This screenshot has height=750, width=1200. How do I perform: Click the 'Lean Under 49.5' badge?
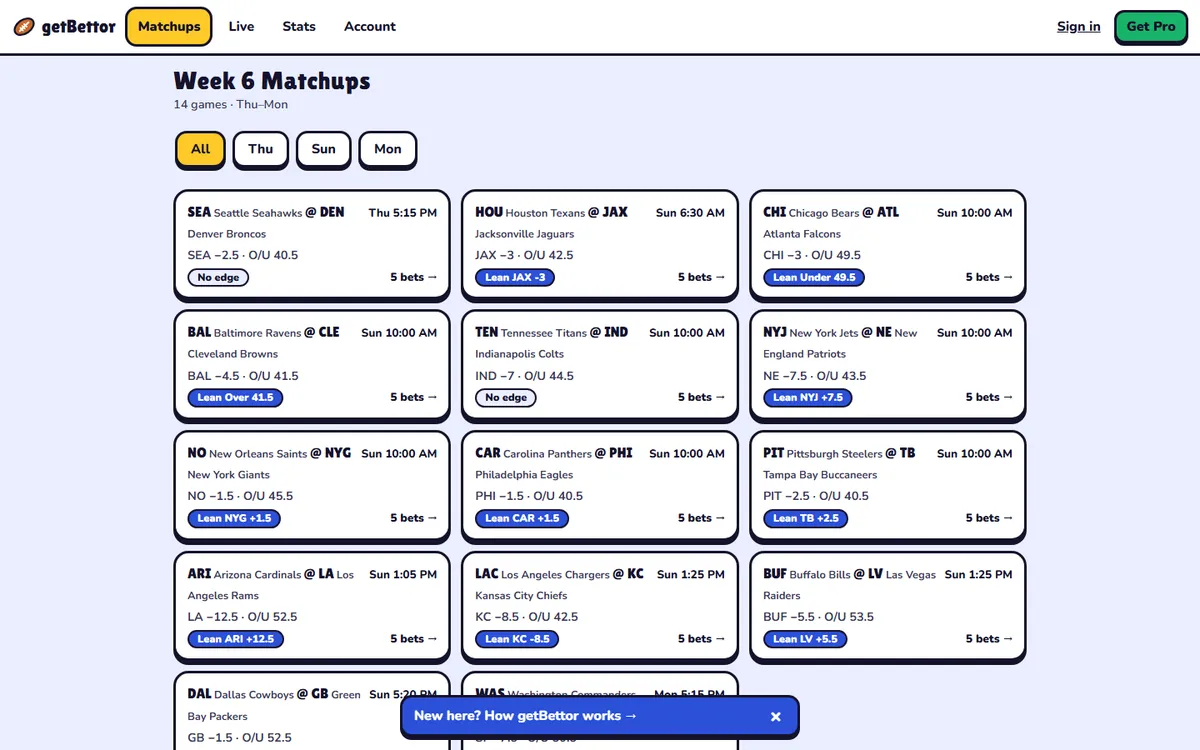click(x=814, y=277)
